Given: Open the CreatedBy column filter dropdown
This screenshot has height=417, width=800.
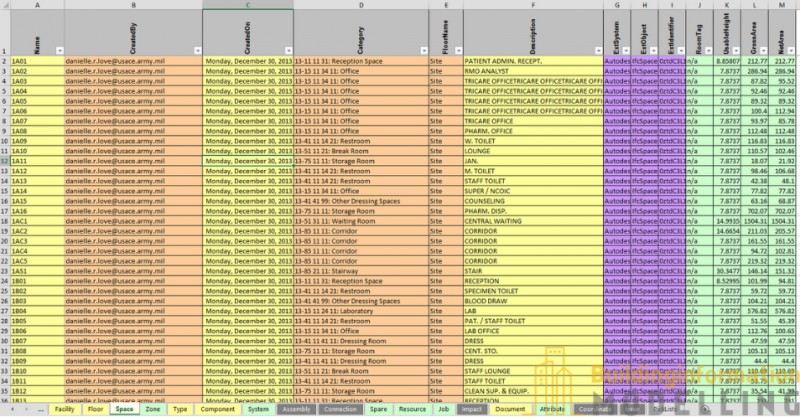Looking at the screenshot, I should [x=197, y=51].
